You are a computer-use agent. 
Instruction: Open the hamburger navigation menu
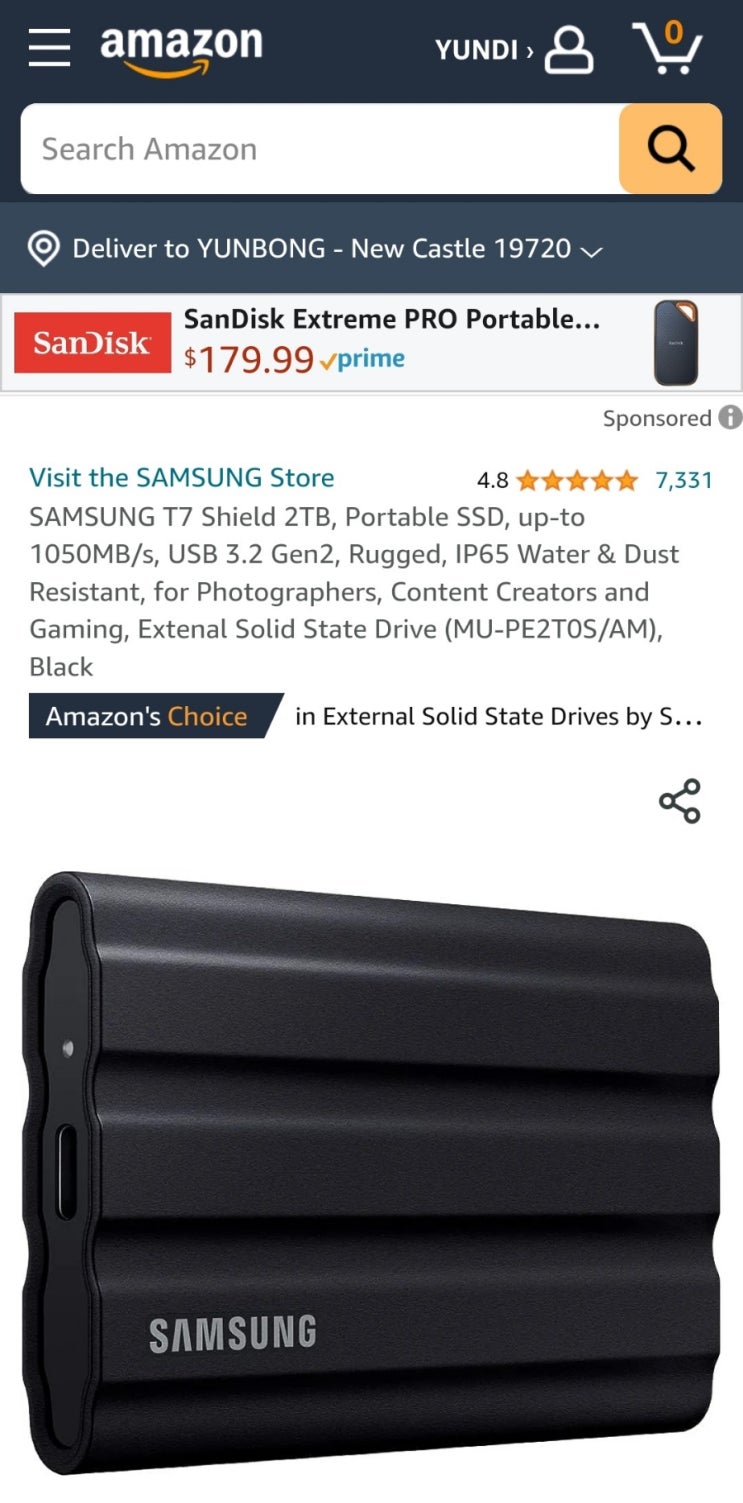pos(49,48)
